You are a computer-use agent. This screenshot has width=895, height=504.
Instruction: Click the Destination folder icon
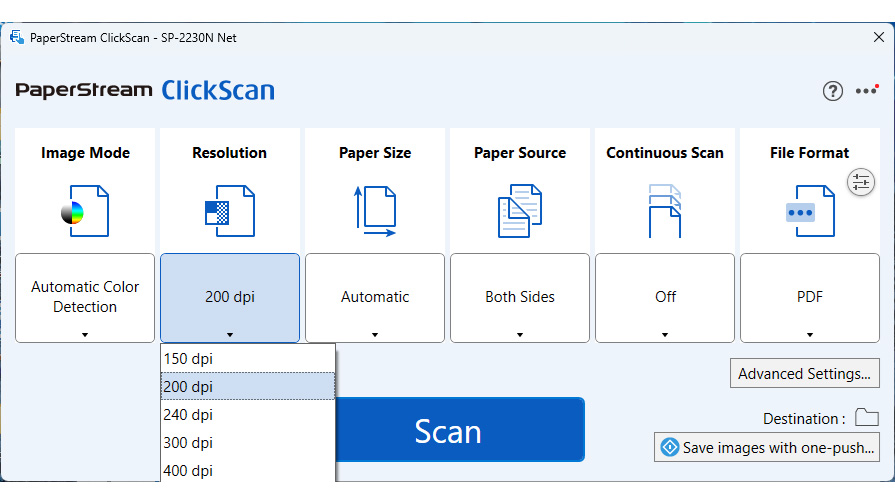point(866,417)
